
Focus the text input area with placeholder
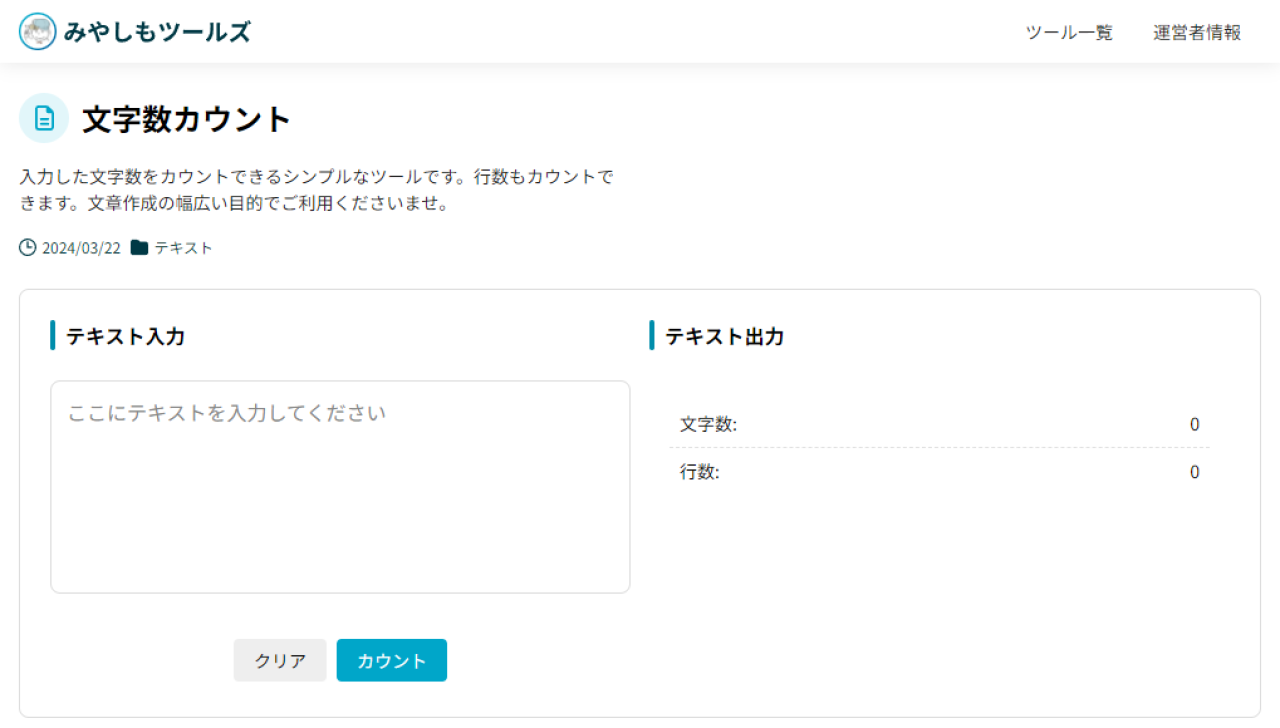point(340,487)
